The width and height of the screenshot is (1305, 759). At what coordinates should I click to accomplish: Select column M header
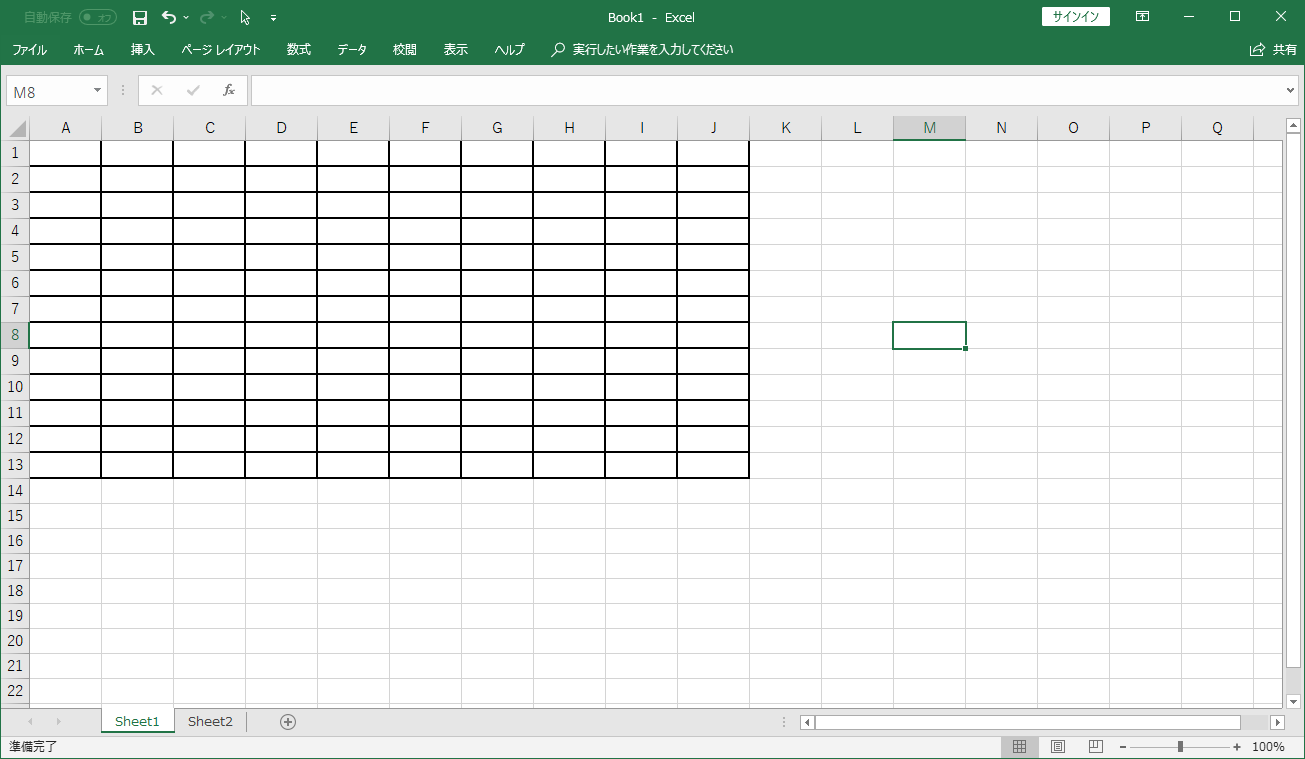(930, 128)
